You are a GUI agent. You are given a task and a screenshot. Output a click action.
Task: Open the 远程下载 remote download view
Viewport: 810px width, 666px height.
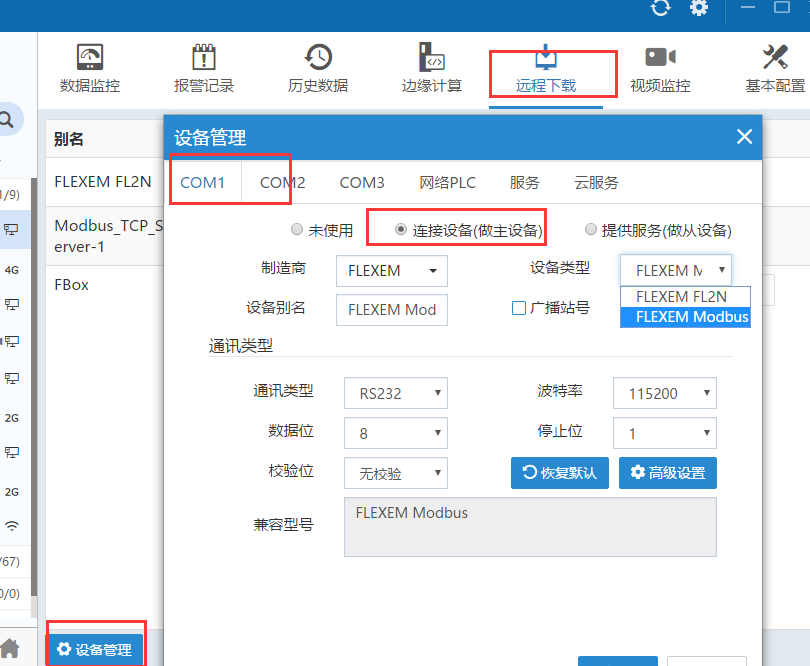(546, 69)
